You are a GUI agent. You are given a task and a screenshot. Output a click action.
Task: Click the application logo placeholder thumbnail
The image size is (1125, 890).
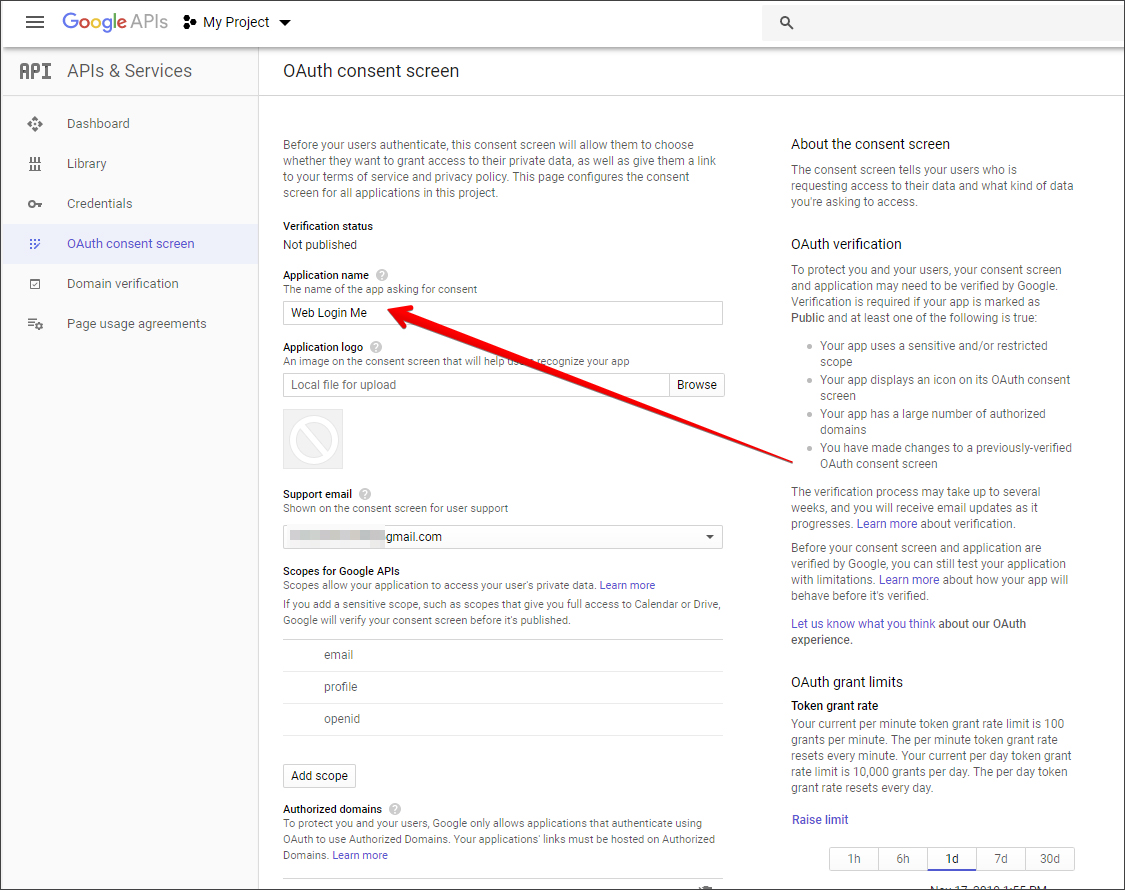(x=313, y=439)
